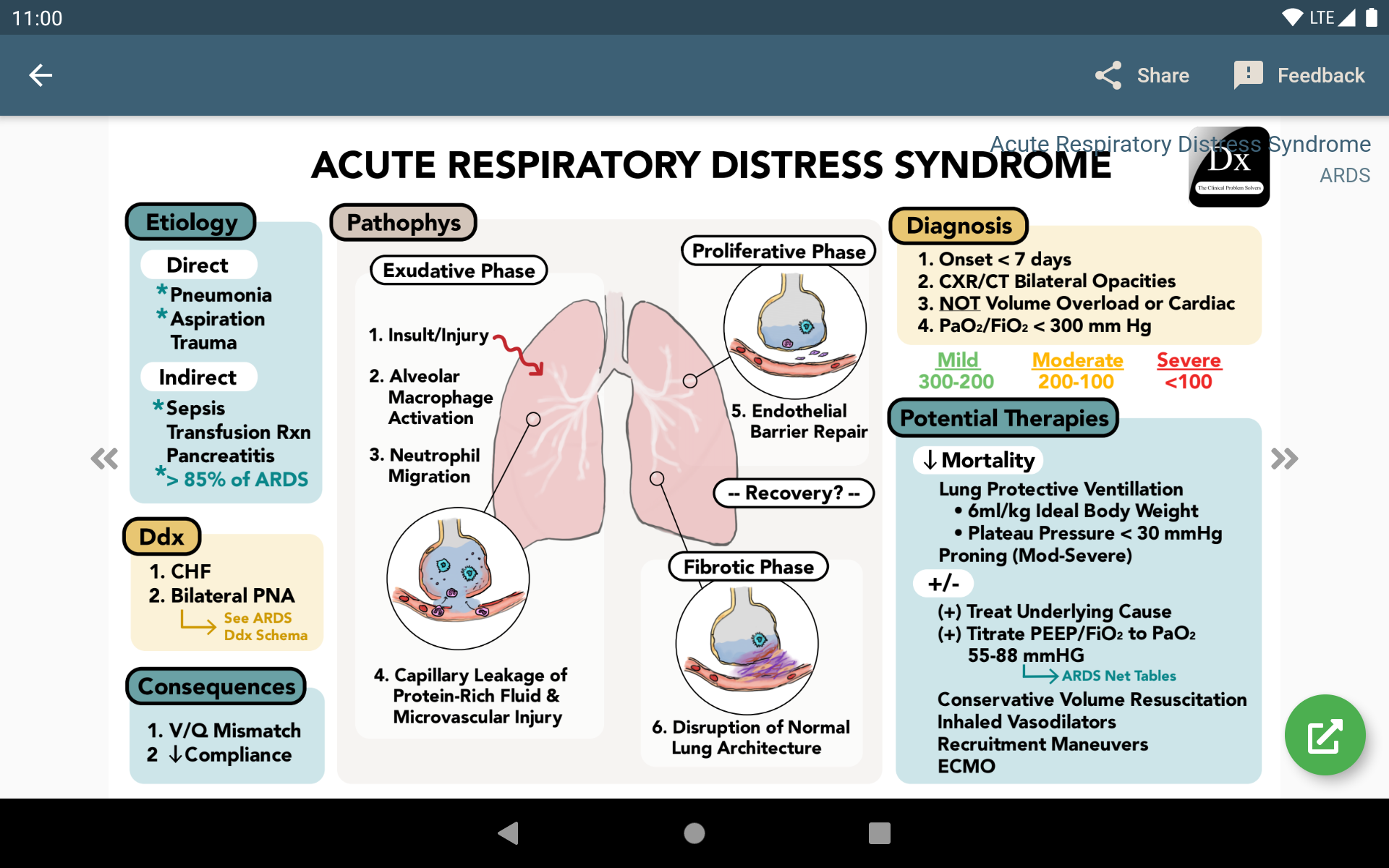Image resolution: width=1389 pixels, height=868 pixels.
Task: Go back using the arrow icon
Action: click(x=41, y=75)
